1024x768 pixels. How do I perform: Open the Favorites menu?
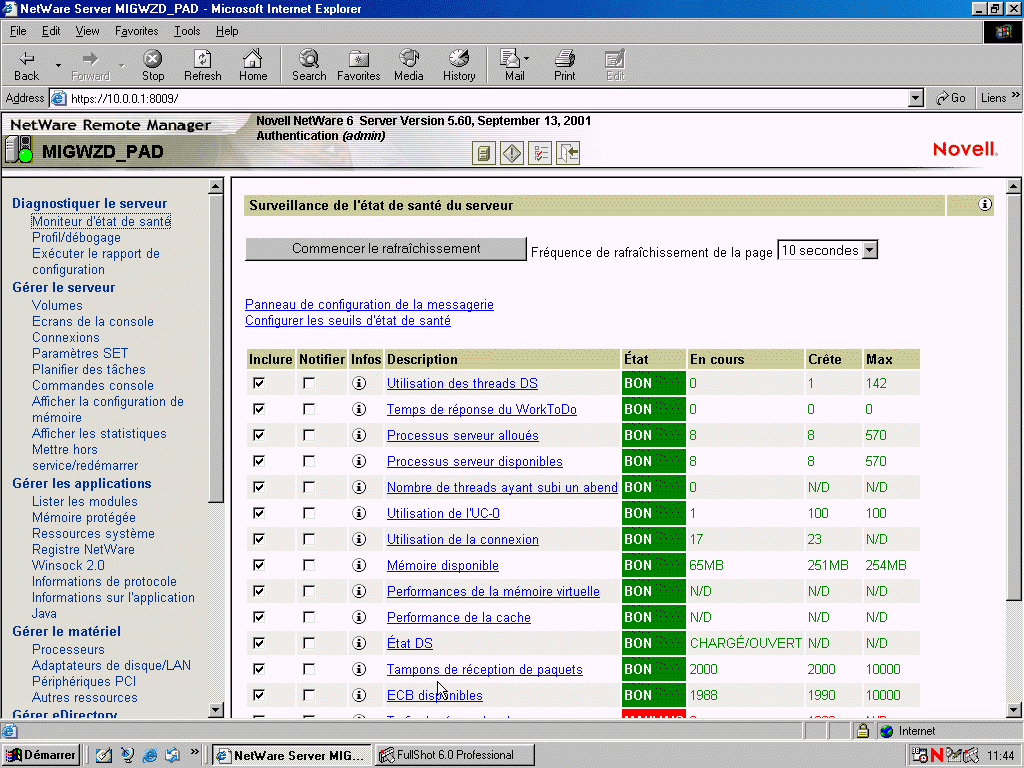[x=139, y=31]
